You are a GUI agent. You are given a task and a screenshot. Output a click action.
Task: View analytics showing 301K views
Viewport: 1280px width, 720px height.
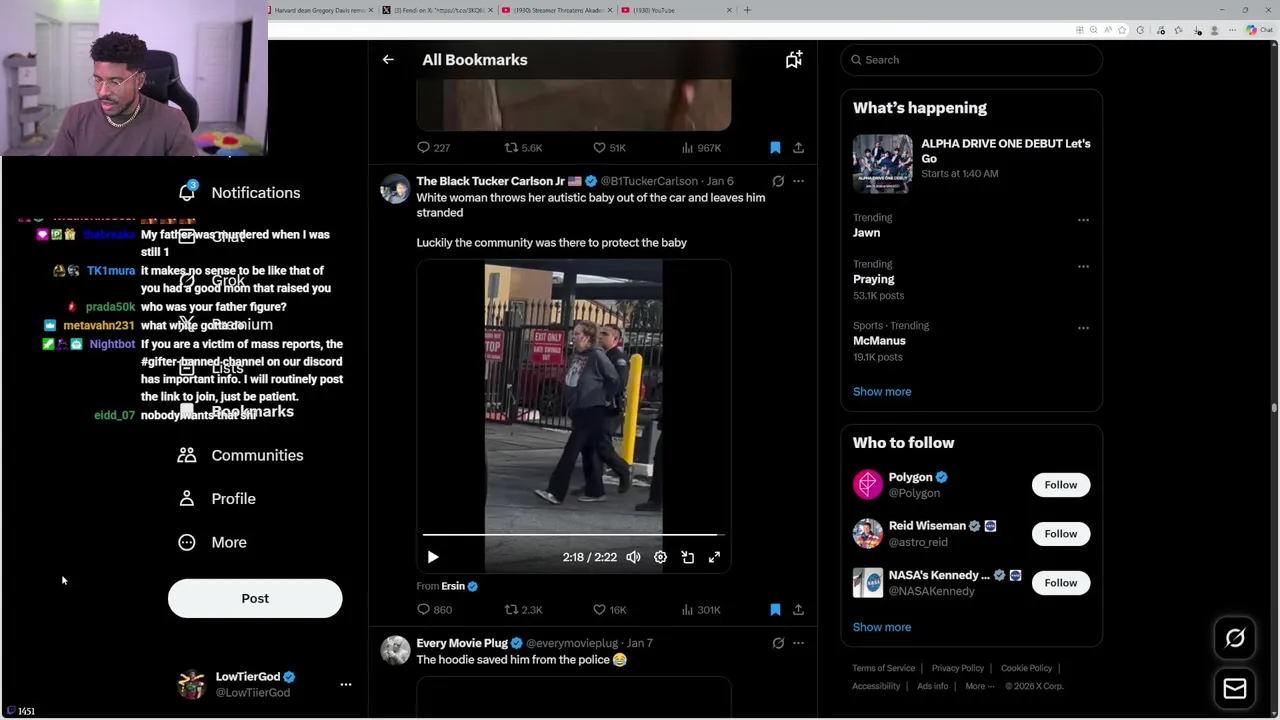coord(701,610)
